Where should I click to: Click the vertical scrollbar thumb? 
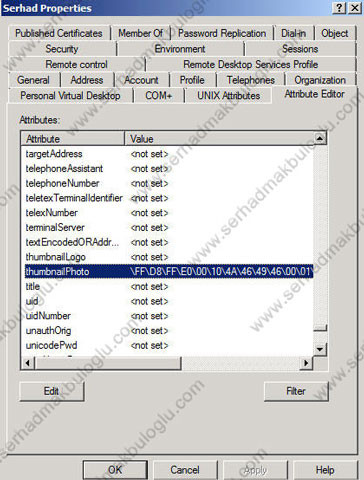[320, 328]
